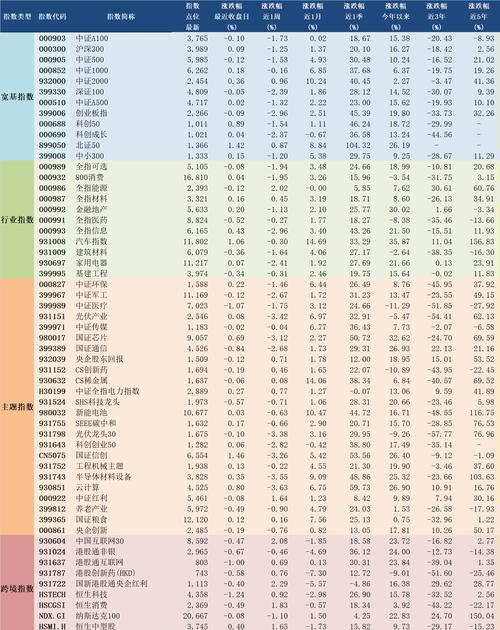The image size is (500, 630).
Task: Select the 深证100 row name
Action: tap(90, 92)
